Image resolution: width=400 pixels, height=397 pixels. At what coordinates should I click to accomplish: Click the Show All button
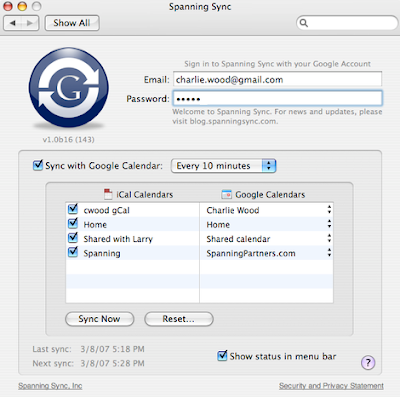coord(72,23)
